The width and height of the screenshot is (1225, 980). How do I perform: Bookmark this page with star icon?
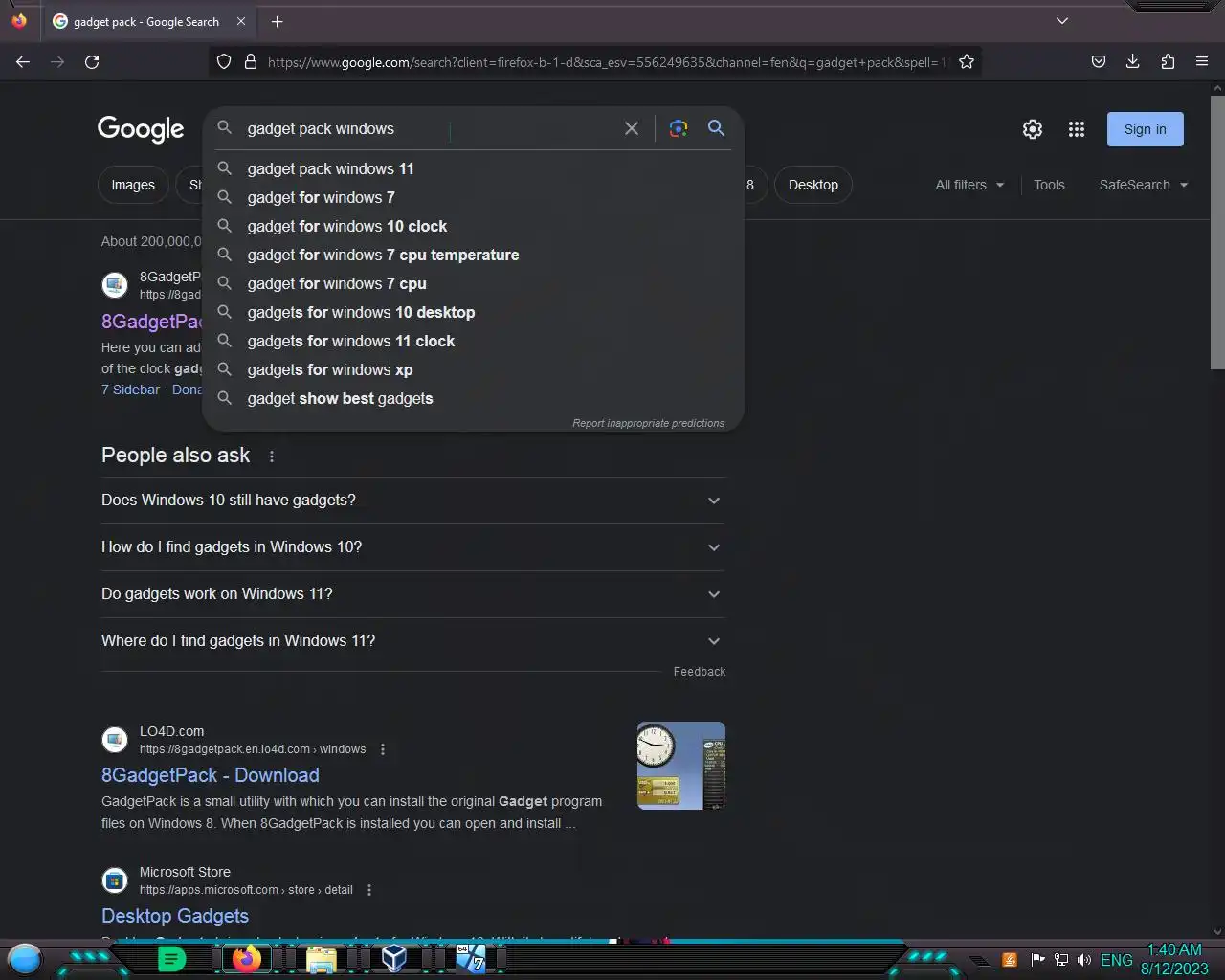(967, 61)
